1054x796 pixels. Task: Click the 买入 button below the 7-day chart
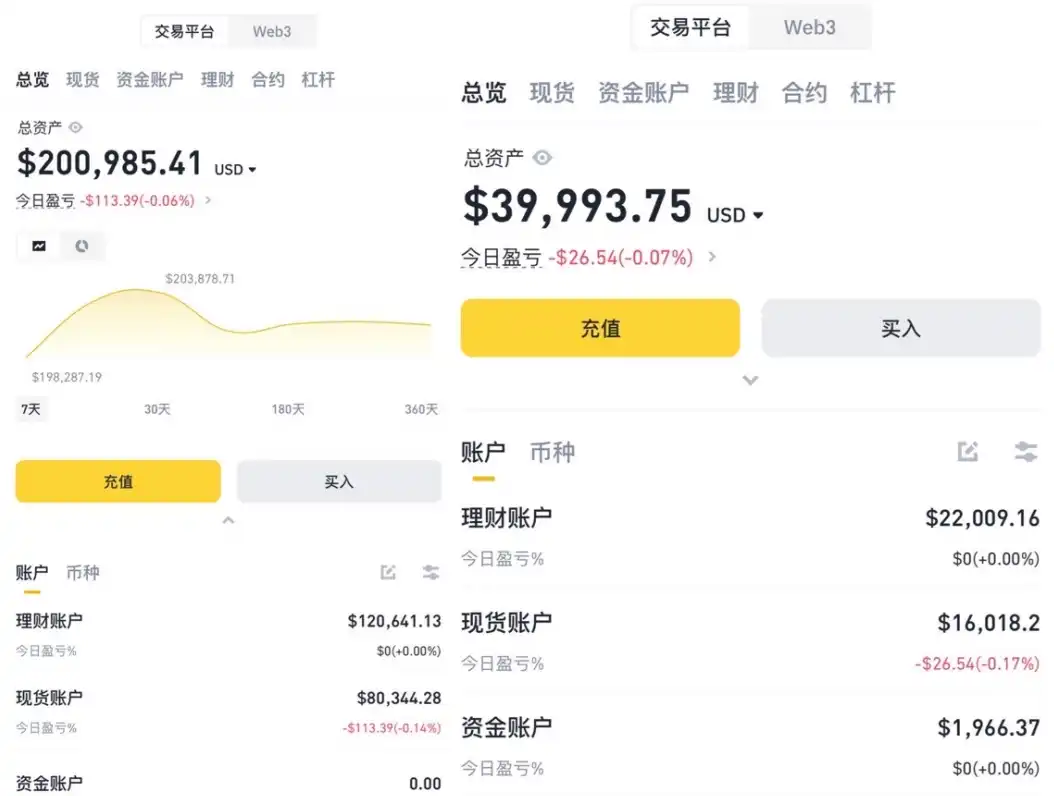[x=339, y=481]
